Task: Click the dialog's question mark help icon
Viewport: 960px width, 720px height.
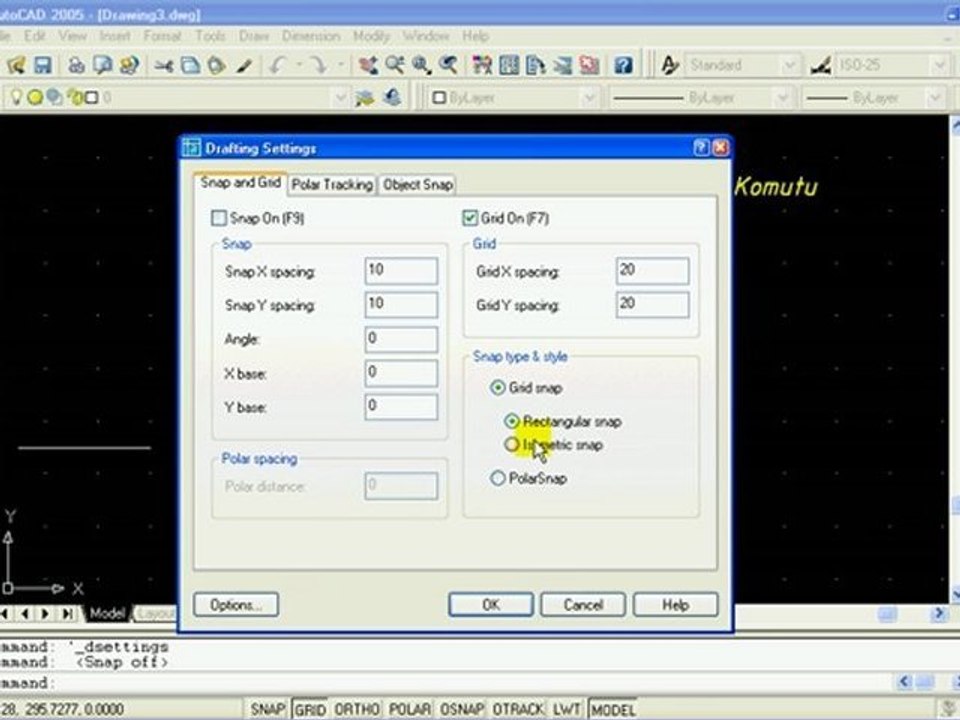Action: coord(702,148)
